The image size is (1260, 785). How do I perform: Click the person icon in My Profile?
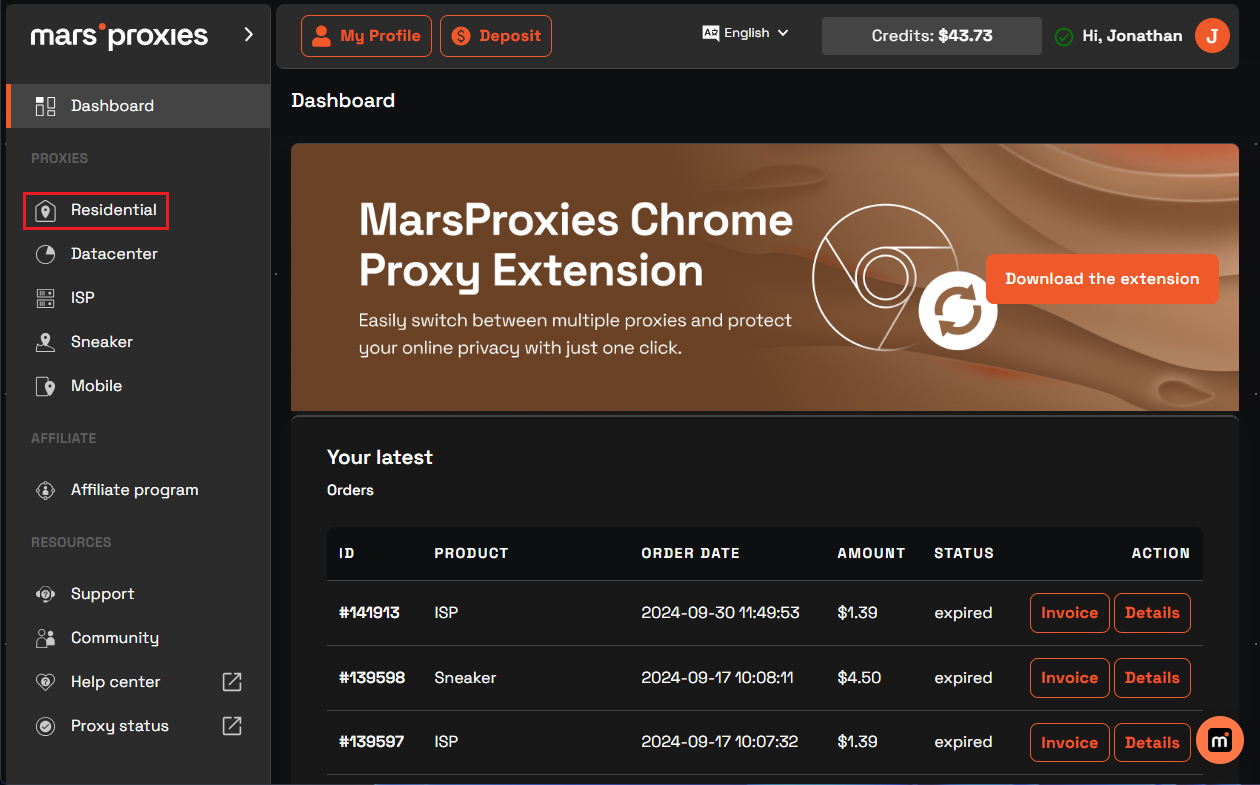321,36
